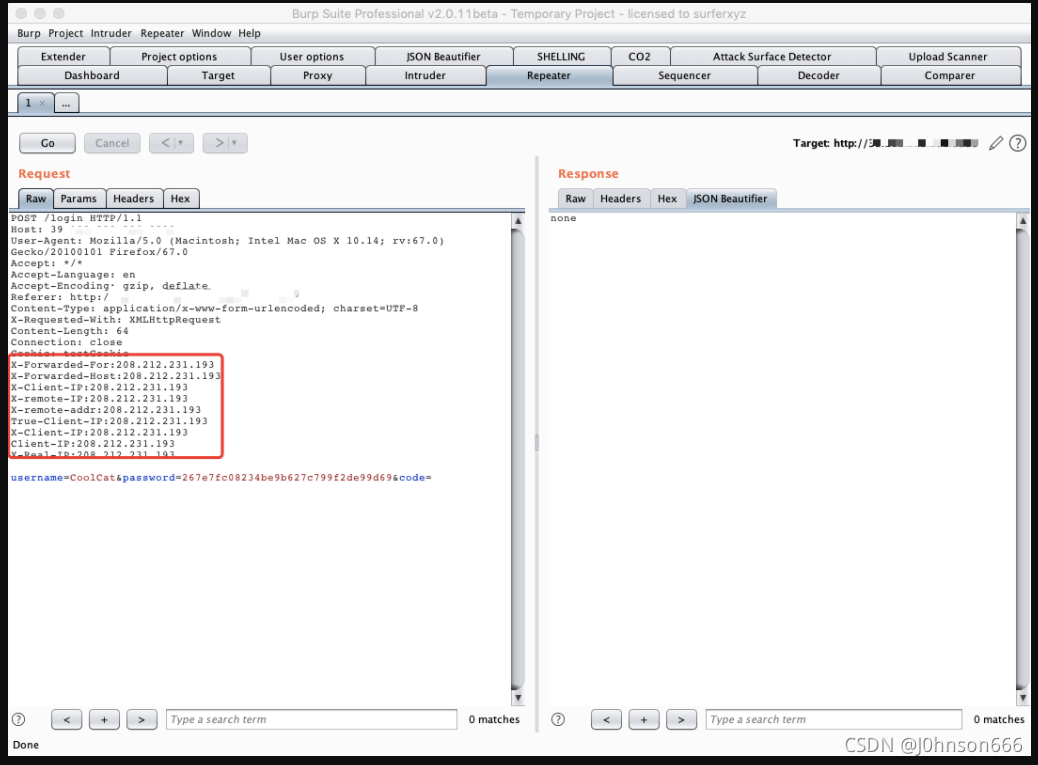Click the request pane scrollbar down arrow
The image size is (1038, 765).
(518, 698)
